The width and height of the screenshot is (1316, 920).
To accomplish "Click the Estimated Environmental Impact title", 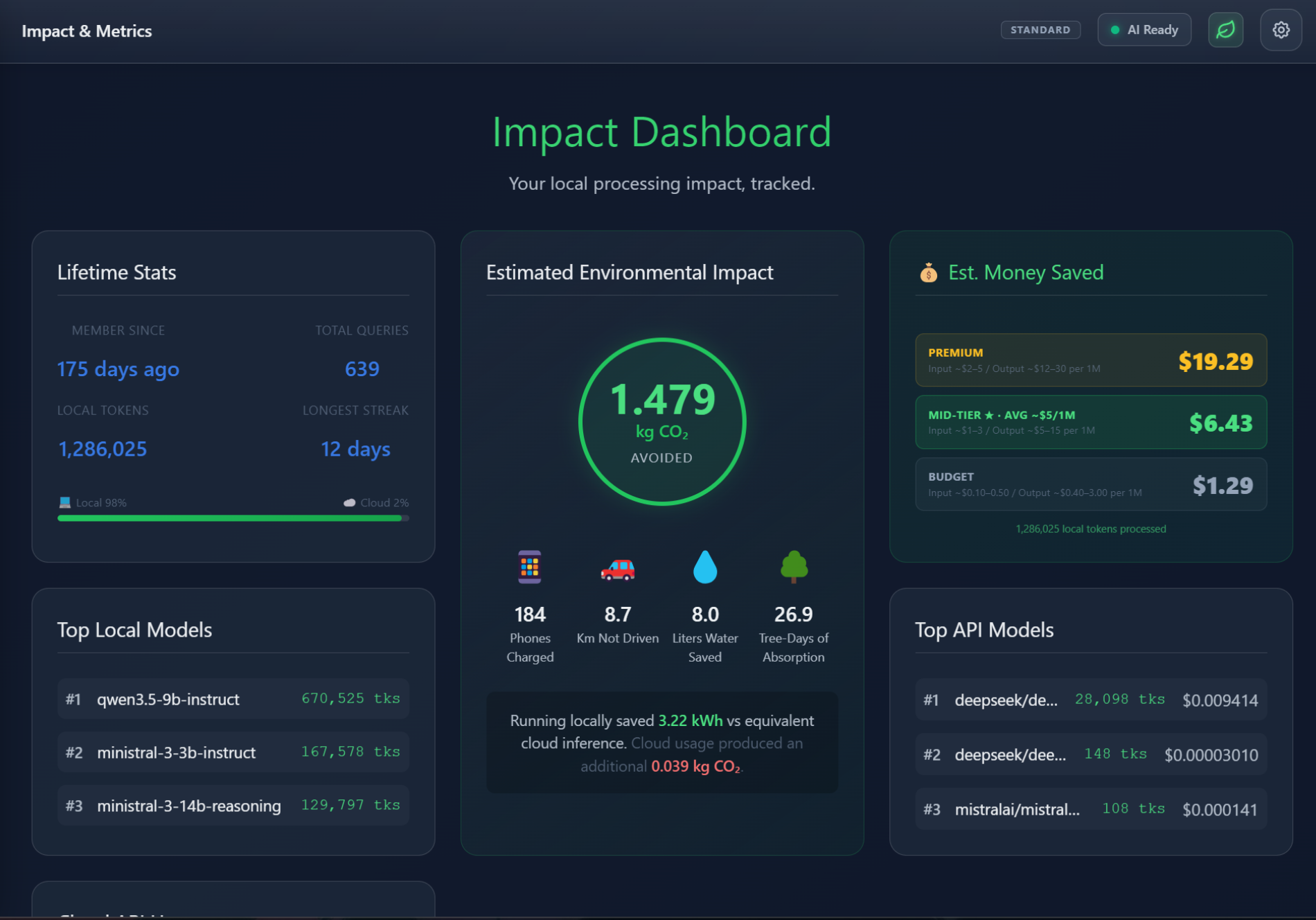I will pos(630,273).
